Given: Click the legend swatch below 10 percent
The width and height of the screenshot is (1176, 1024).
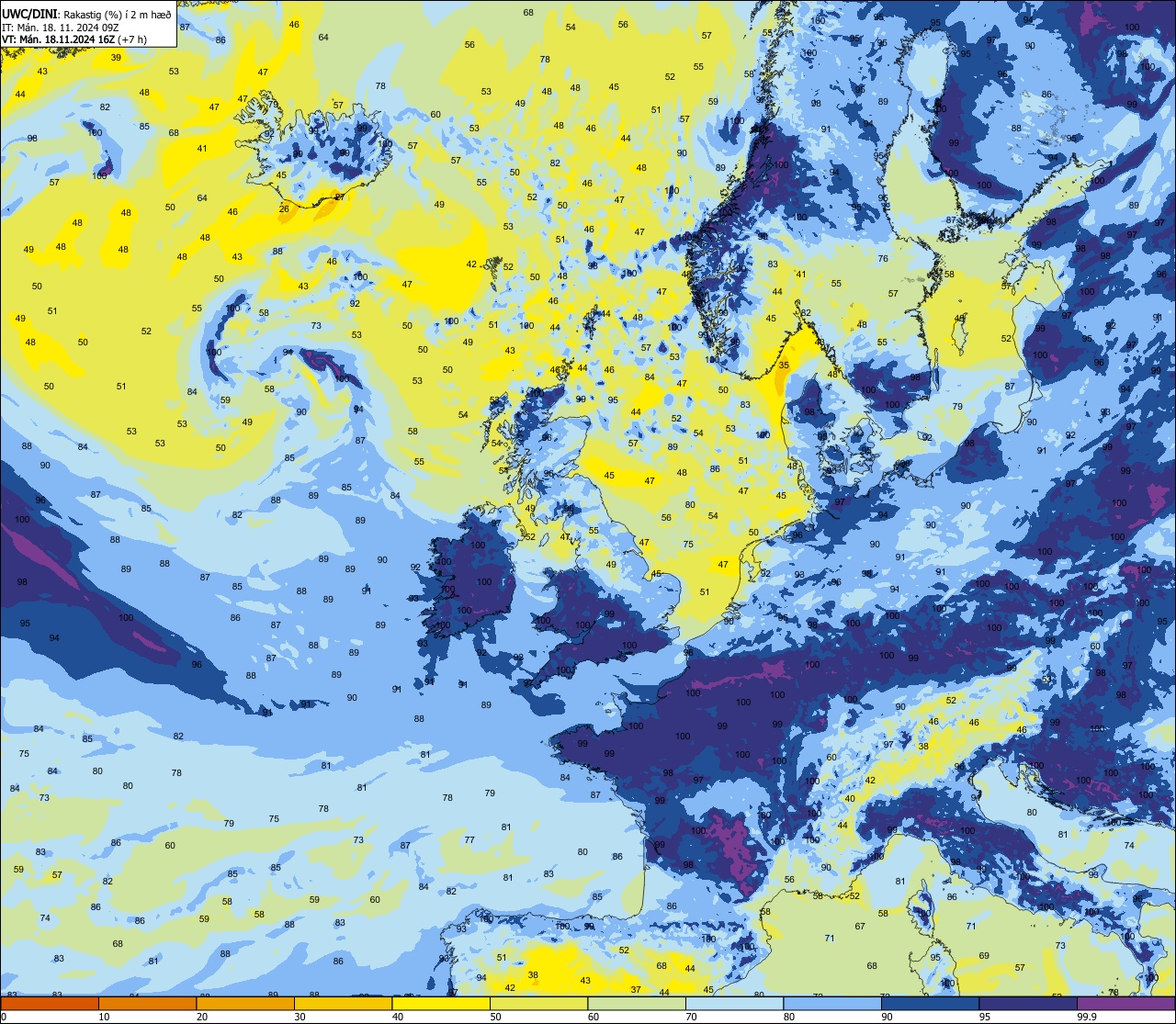Looking at the screenshot, I should click(x=49, y=1003).
